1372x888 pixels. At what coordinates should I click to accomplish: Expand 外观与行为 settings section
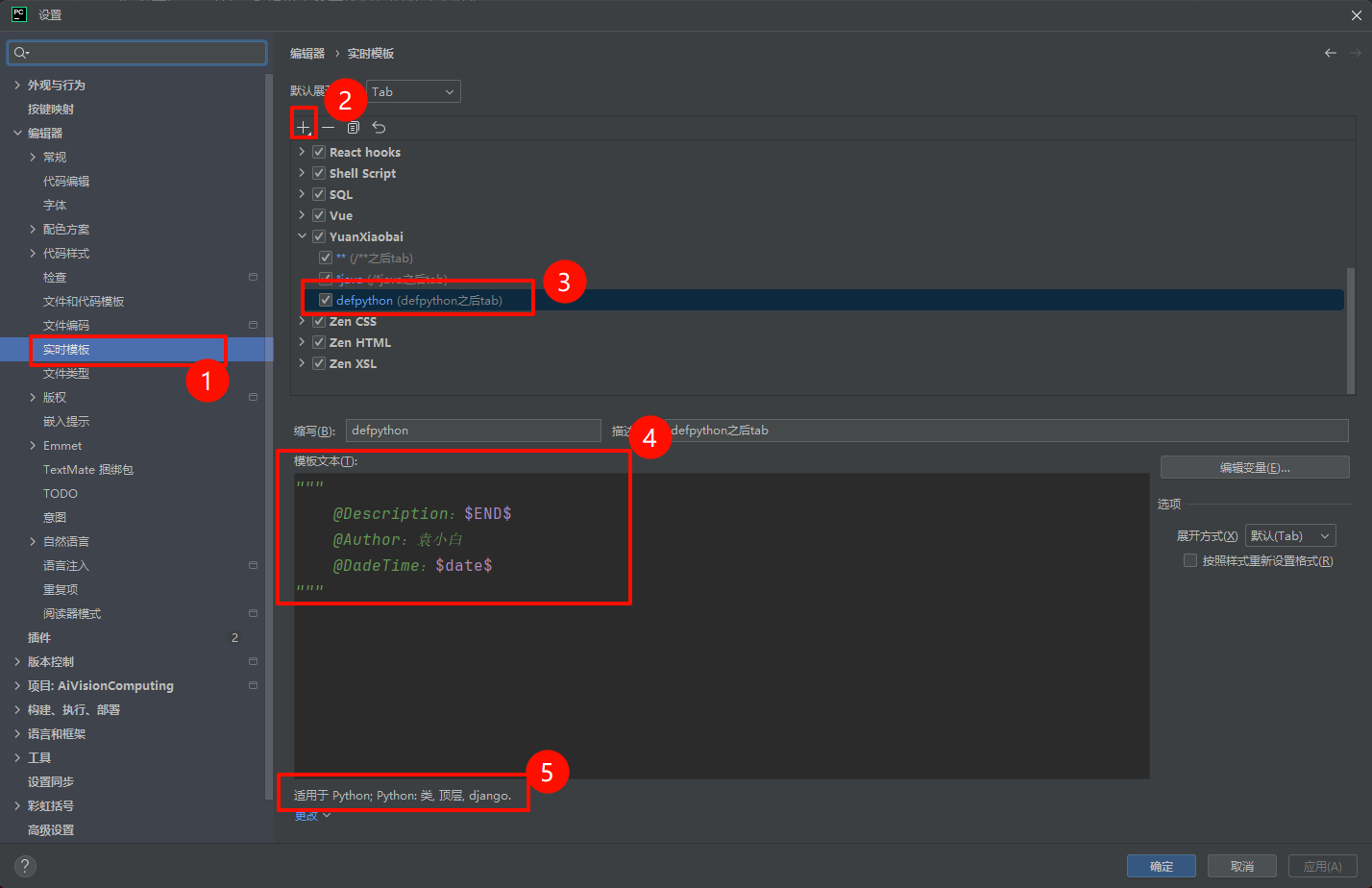point(17,85)
